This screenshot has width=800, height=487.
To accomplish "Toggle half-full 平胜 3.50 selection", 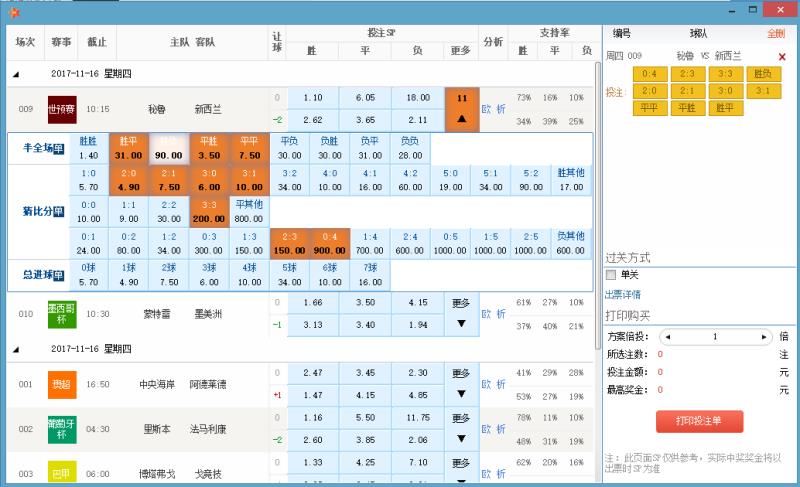I will [209, 148].
